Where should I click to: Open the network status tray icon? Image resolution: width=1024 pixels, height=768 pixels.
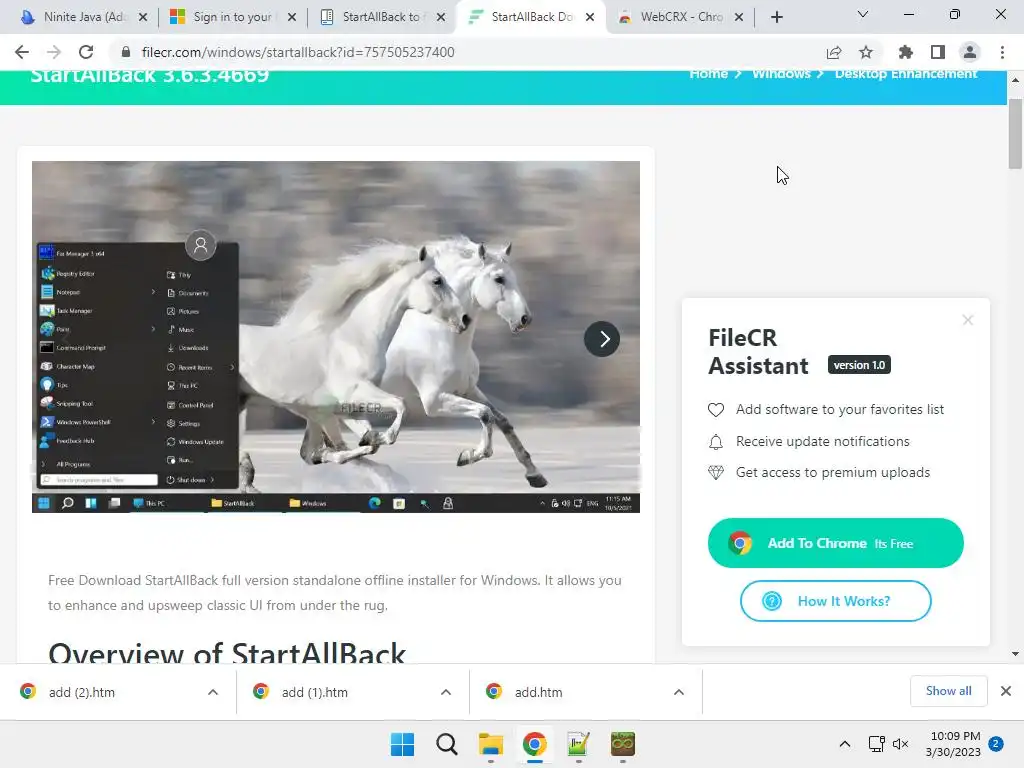[x=876, y=744]
